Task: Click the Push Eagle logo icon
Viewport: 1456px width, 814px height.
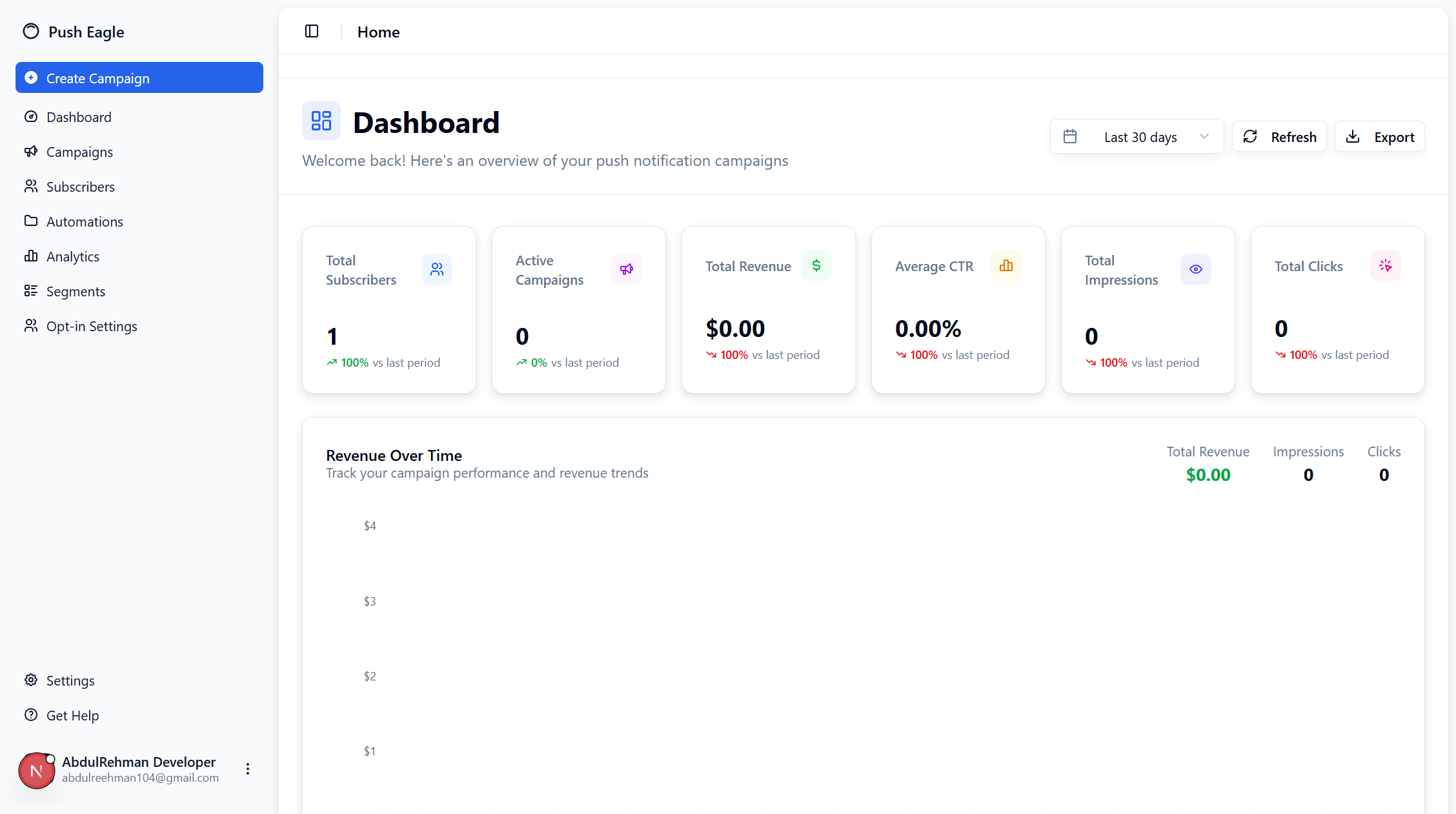Action: [x=30, y=31]
